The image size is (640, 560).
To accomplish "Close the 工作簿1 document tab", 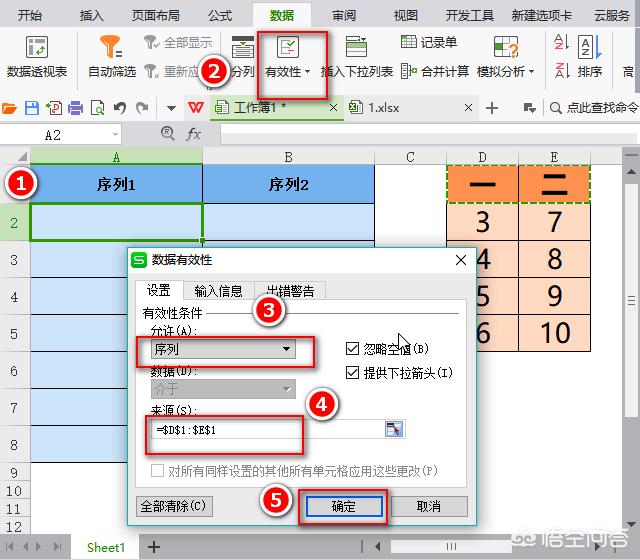I will coord(333,108).
